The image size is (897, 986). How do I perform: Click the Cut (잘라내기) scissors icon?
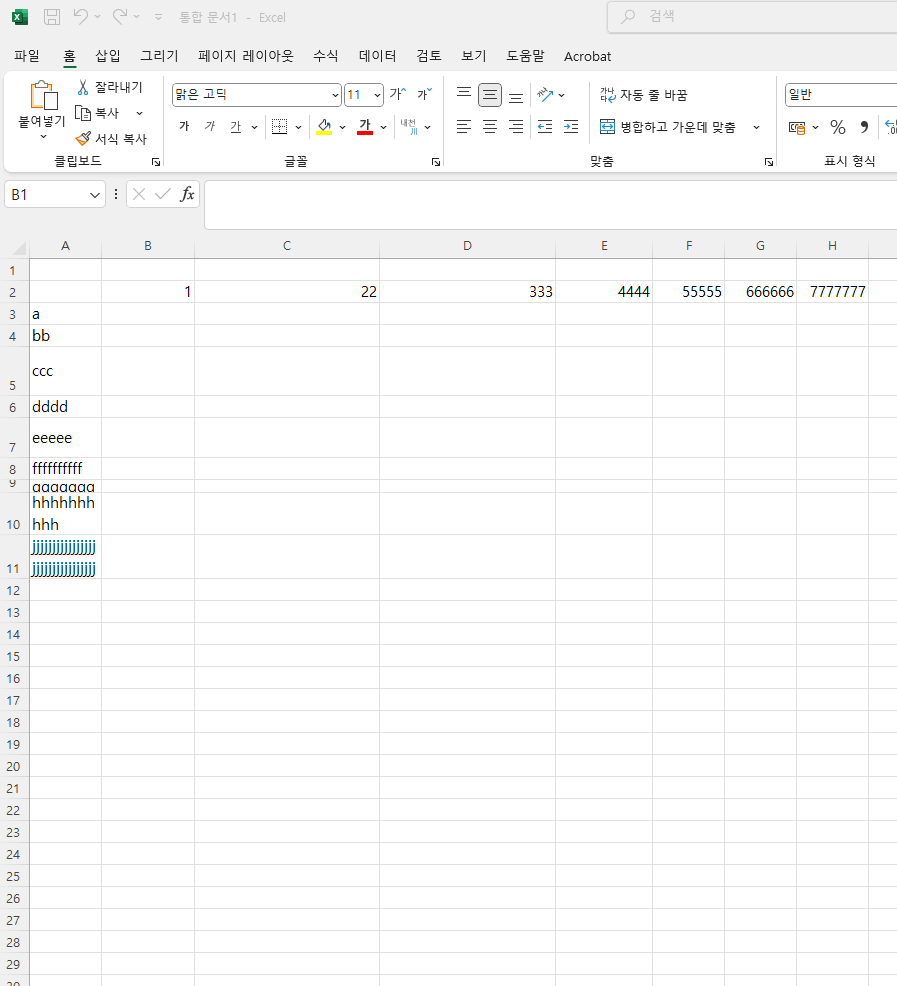click(83, 87)
